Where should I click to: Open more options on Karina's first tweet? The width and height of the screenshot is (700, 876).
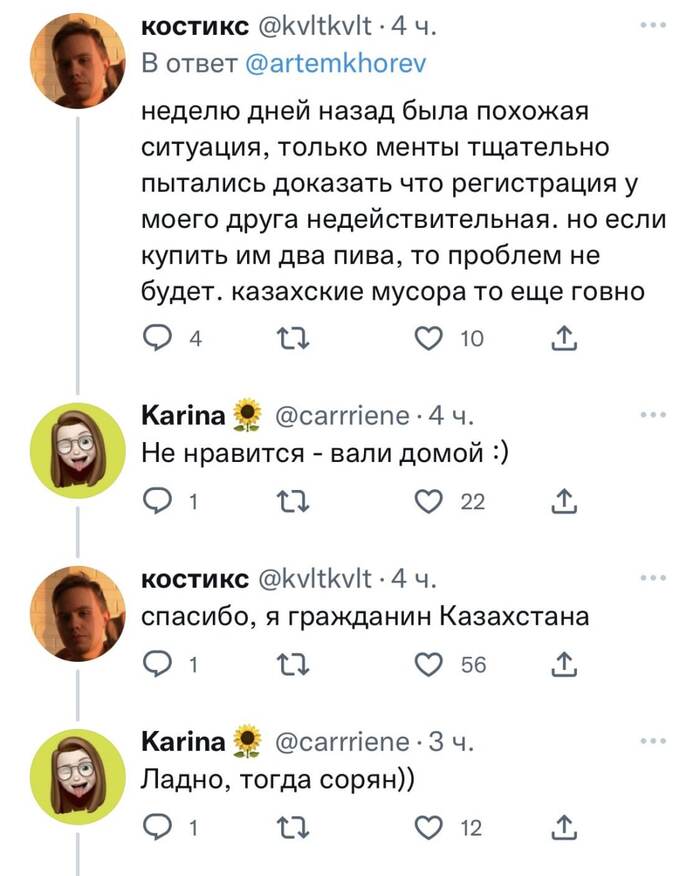tap(651, 414)
